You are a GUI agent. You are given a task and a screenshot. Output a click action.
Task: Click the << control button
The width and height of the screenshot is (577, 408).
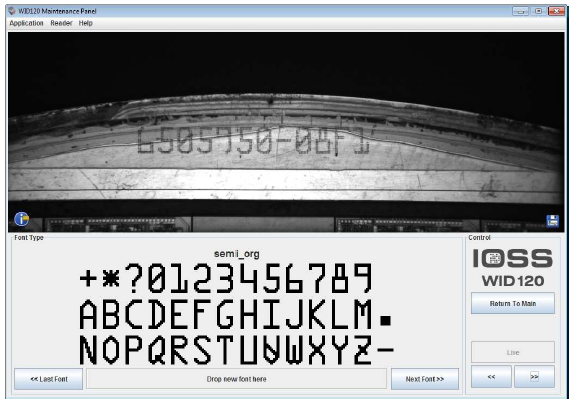[x=491, y=376]
